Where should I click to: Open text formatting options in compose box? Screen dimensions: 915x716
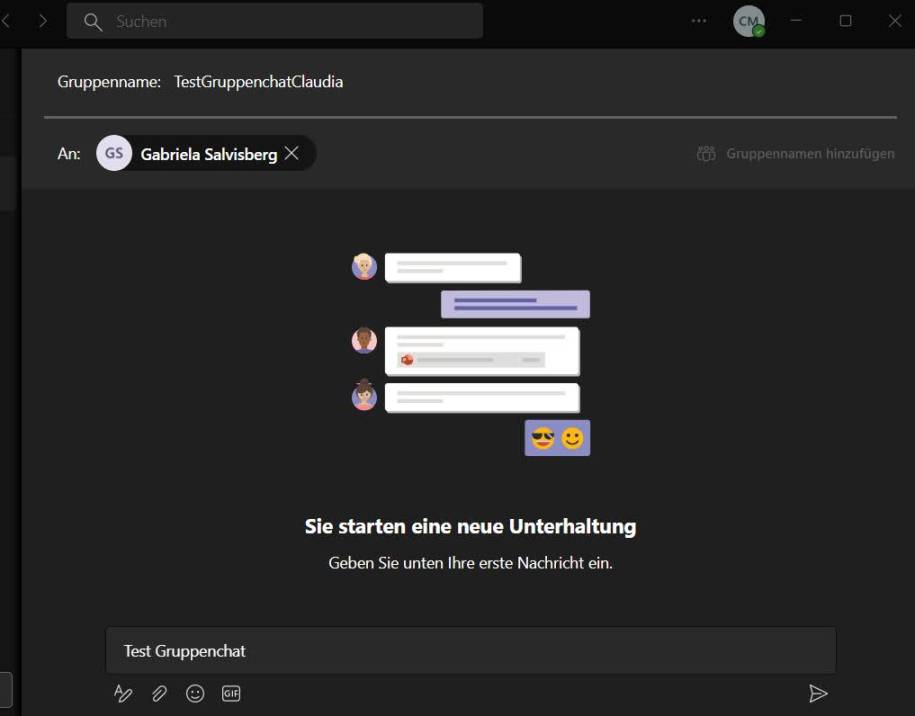pyautogui.click(x=122, y=693)
